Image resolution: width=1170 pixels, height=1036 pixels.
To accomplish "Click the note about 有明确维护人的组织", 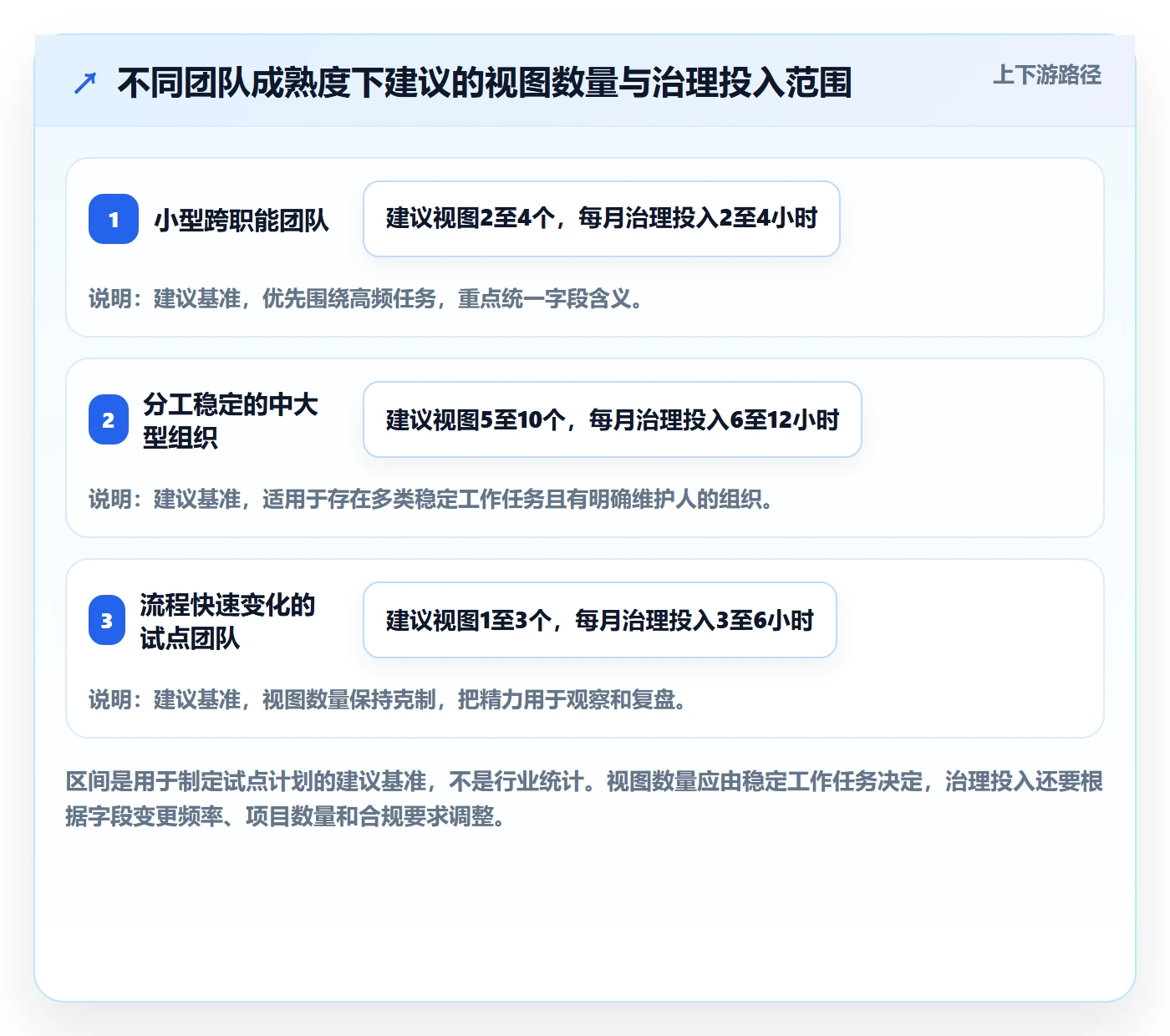I will [432, 499].
